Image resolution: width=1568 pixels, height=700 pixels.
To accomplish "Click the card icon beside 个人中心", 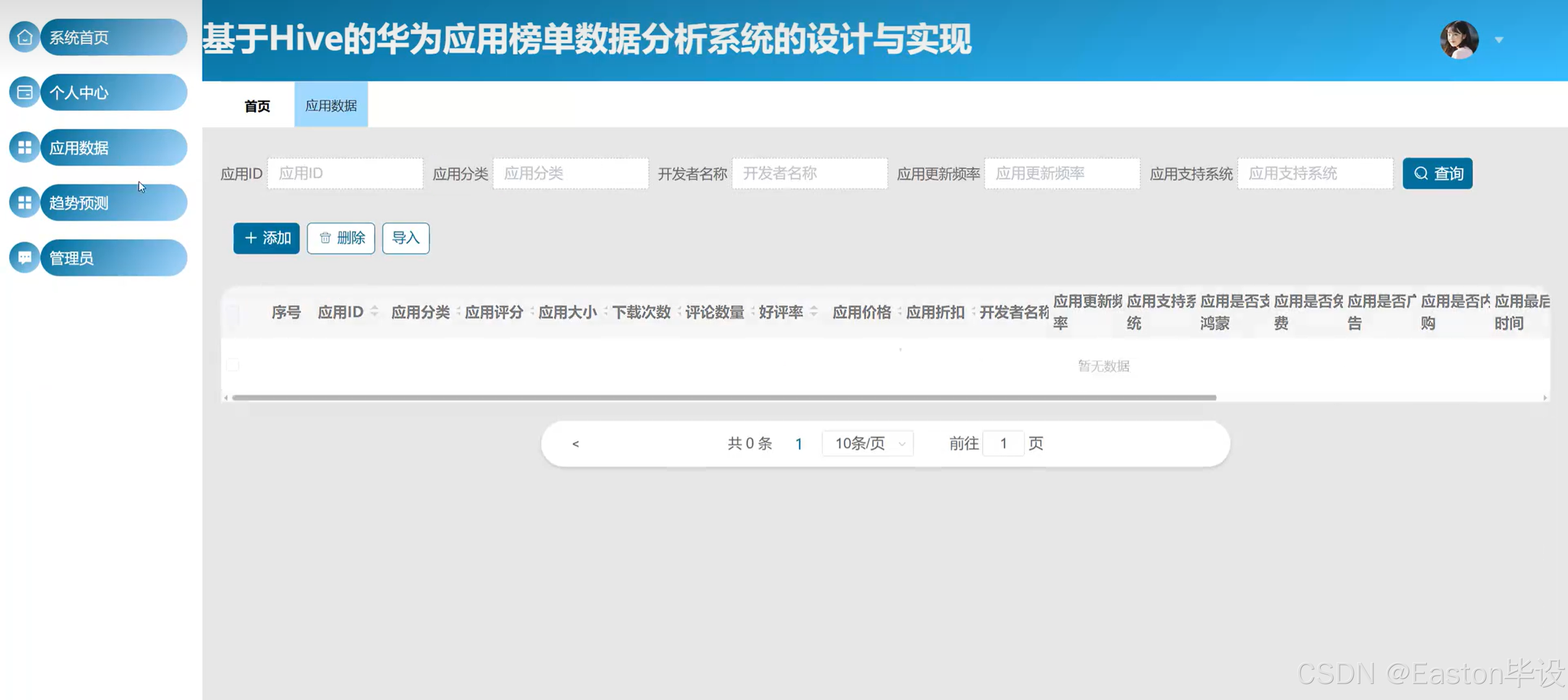I will pyautogui.click(x=24, y=93).
